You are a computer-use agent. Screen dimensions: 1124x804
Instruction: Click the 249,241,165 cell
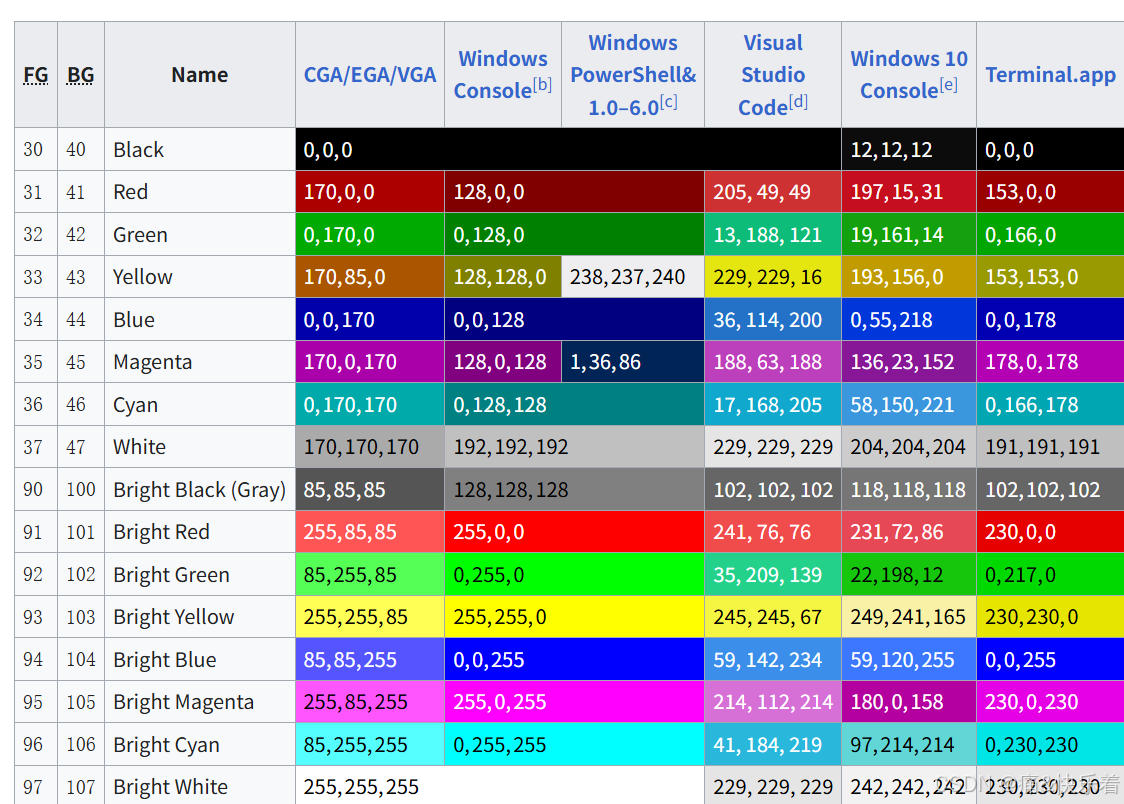909,616
